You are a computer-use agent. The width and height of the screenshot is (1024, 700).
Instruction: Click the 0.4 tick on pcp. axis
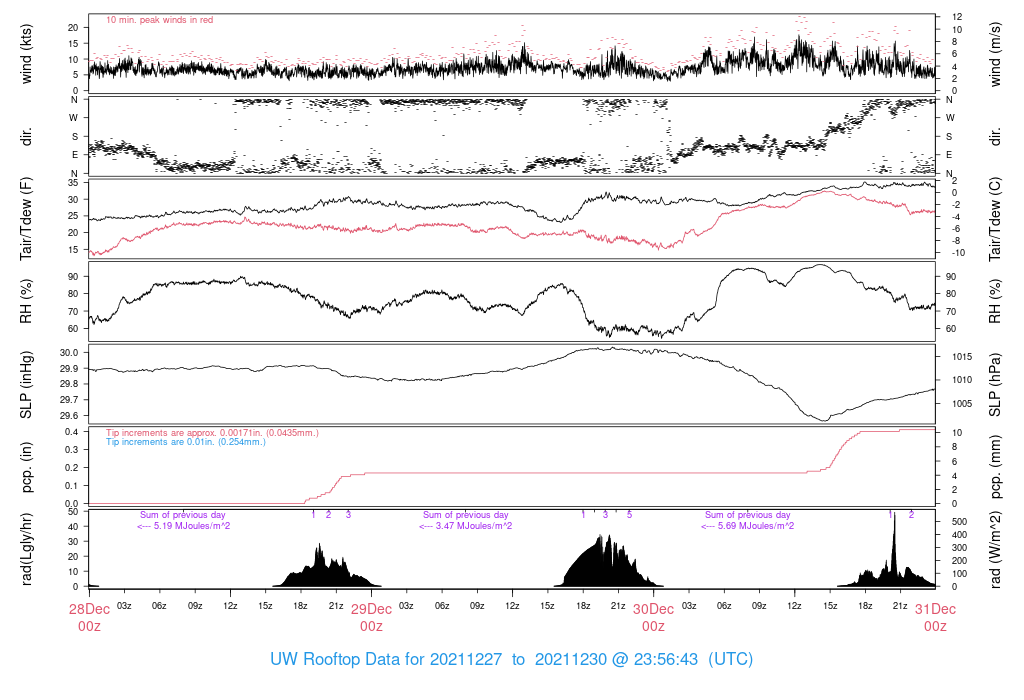click(71, 432)
